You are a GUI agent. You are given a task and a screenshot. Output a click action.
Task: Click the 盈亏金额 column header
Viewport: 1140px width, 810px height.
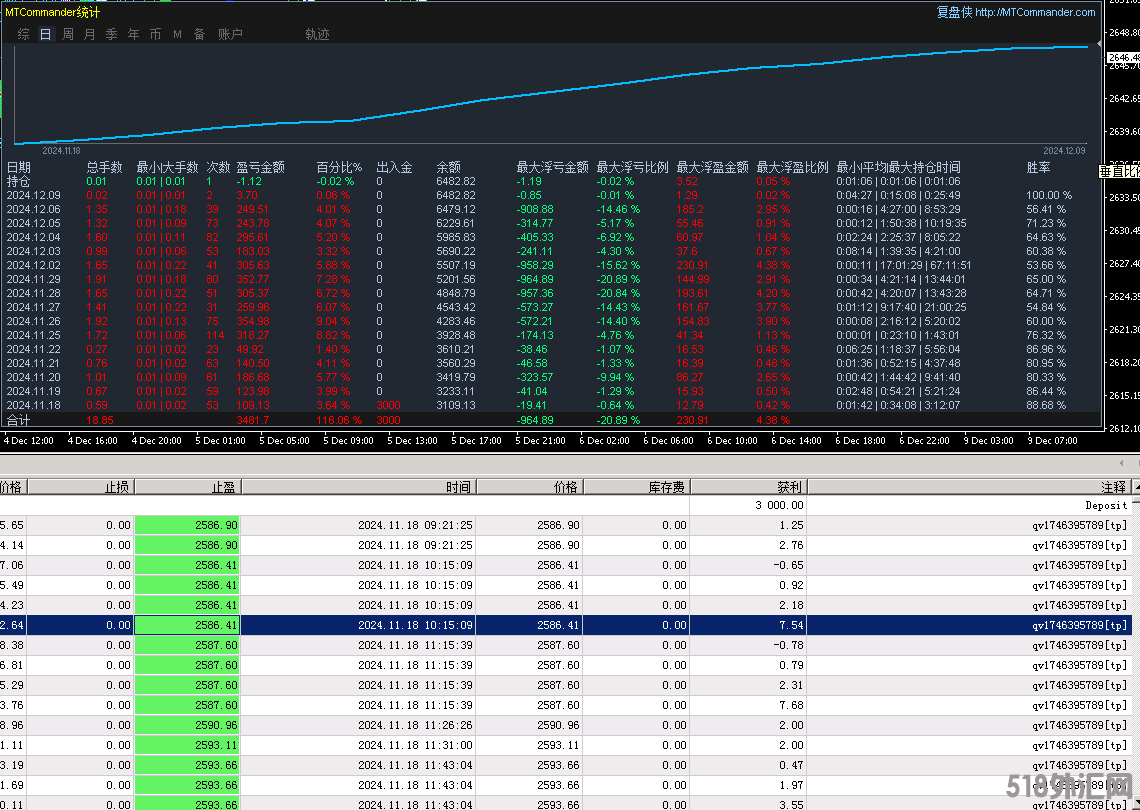coord(260,167)
